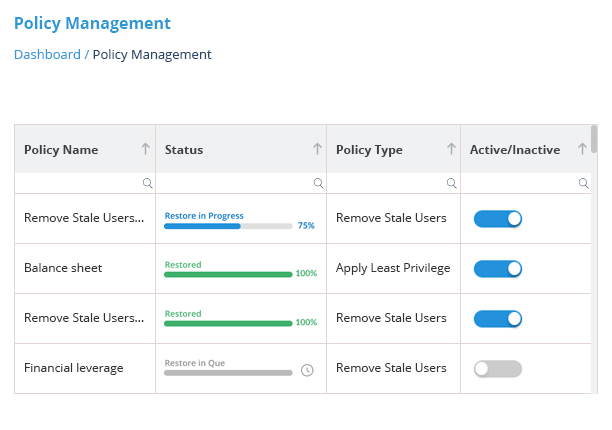Click Restore in Que status label
Image resolution: width=612 pixels, height=430 pixels.
194,363
